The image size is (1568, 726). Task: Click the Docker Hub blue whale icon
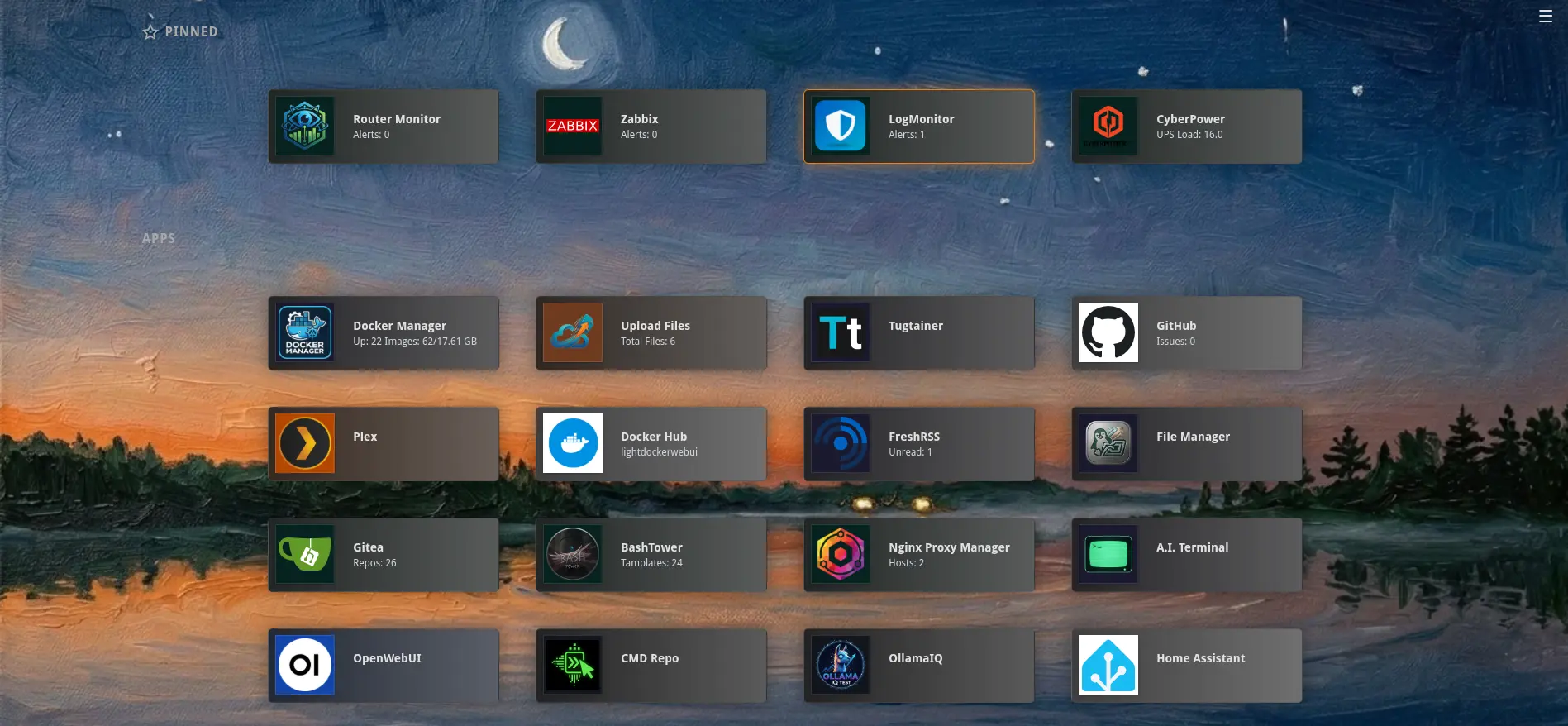573,443
